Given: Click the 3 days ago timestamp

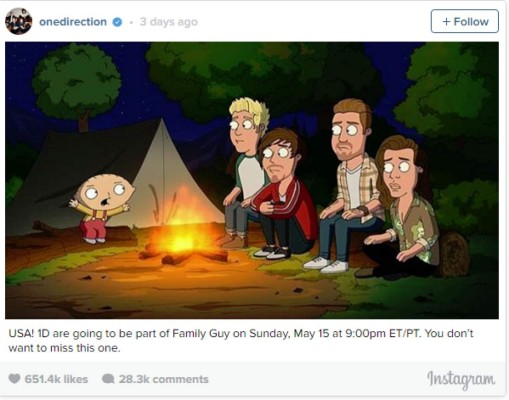Looking at the screenshot, I should point(169,22).
